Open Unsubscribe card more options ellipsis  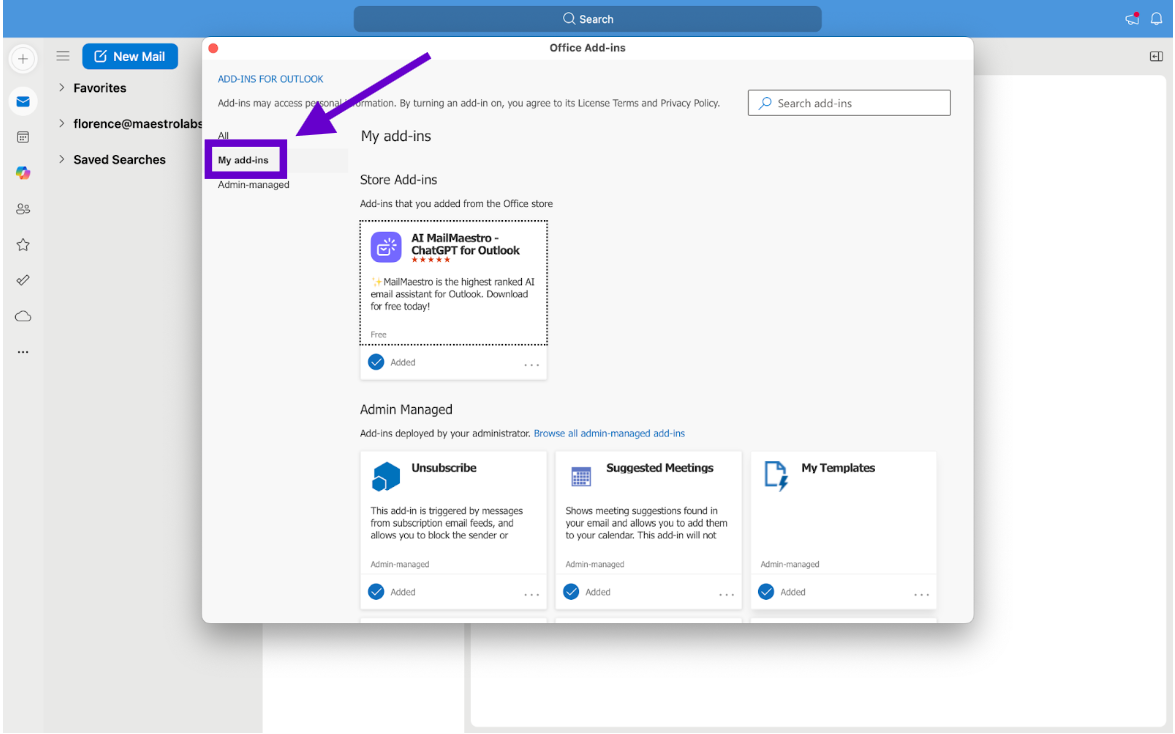tap(531, 594)
